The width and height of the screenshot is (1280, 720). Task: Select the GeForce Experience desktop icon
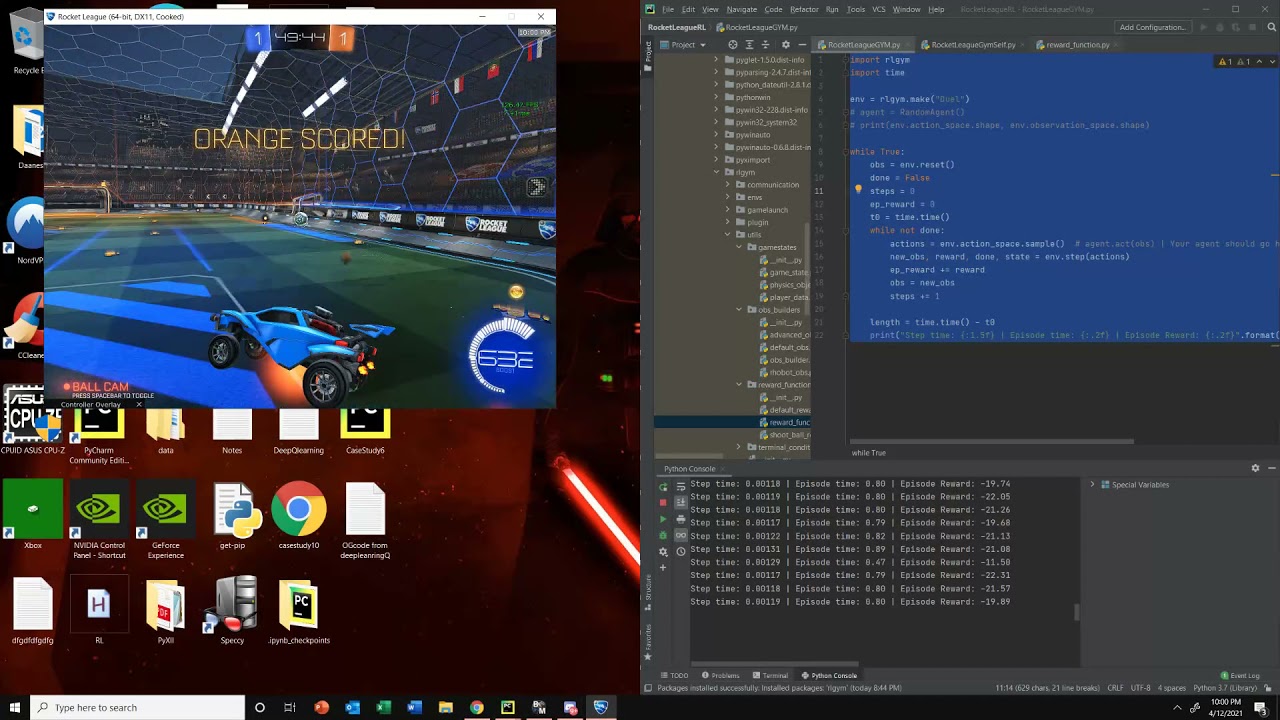pyautogui.click(x=165, y=521)
